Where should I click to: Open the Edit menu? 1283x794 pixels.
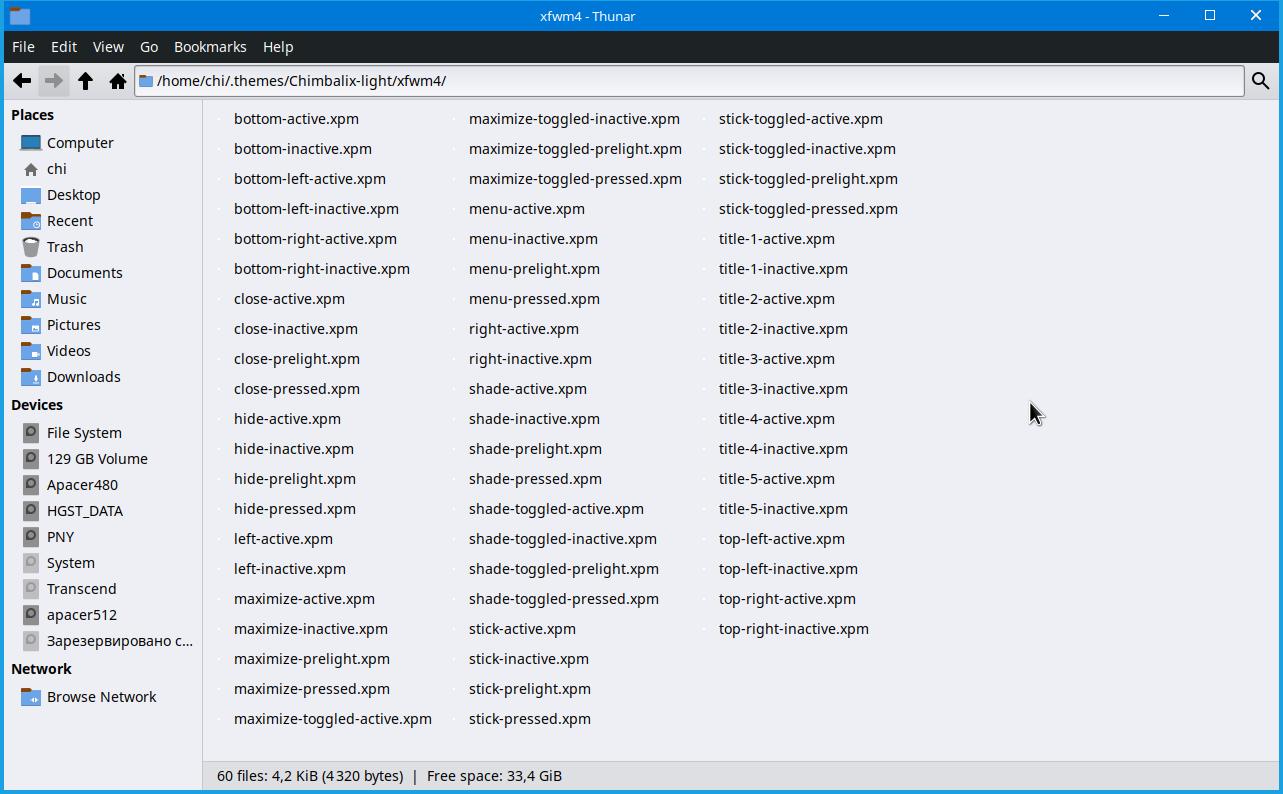pos(64,47)
